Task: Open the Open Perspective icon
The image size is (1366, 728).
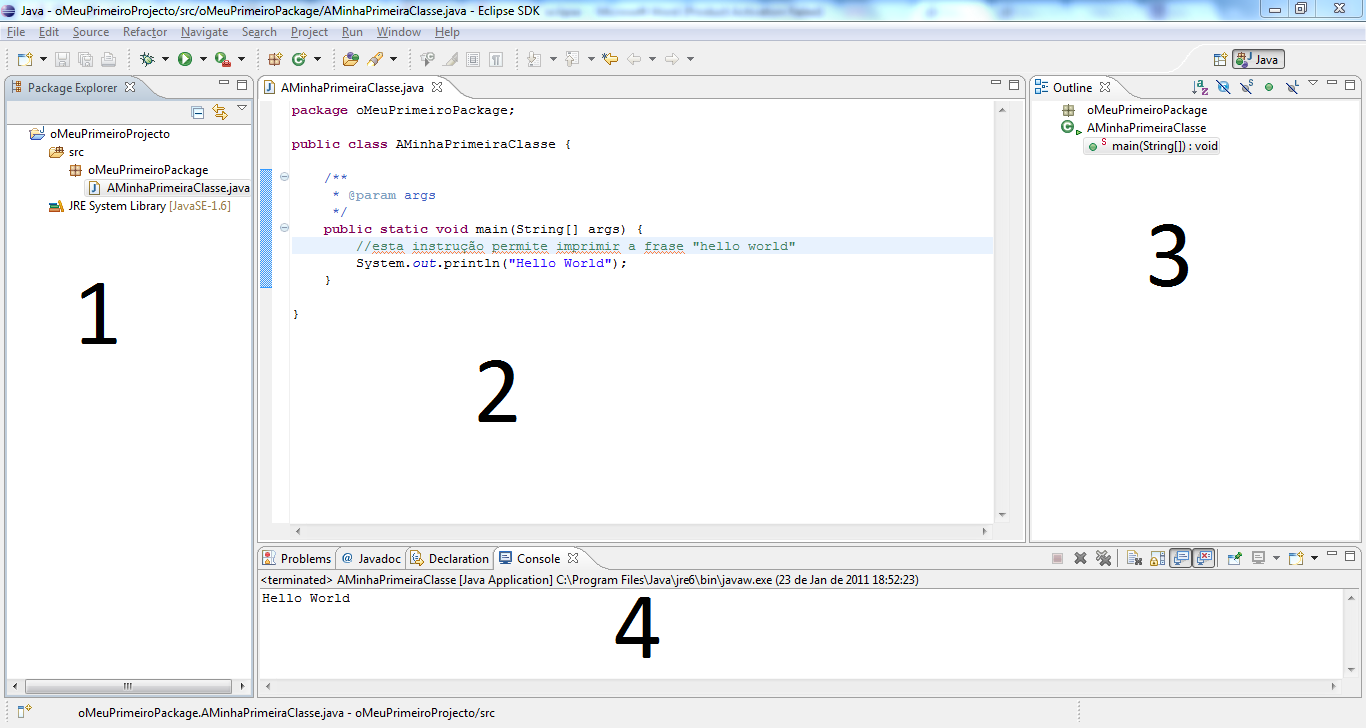Action: tap(1220, 59)
